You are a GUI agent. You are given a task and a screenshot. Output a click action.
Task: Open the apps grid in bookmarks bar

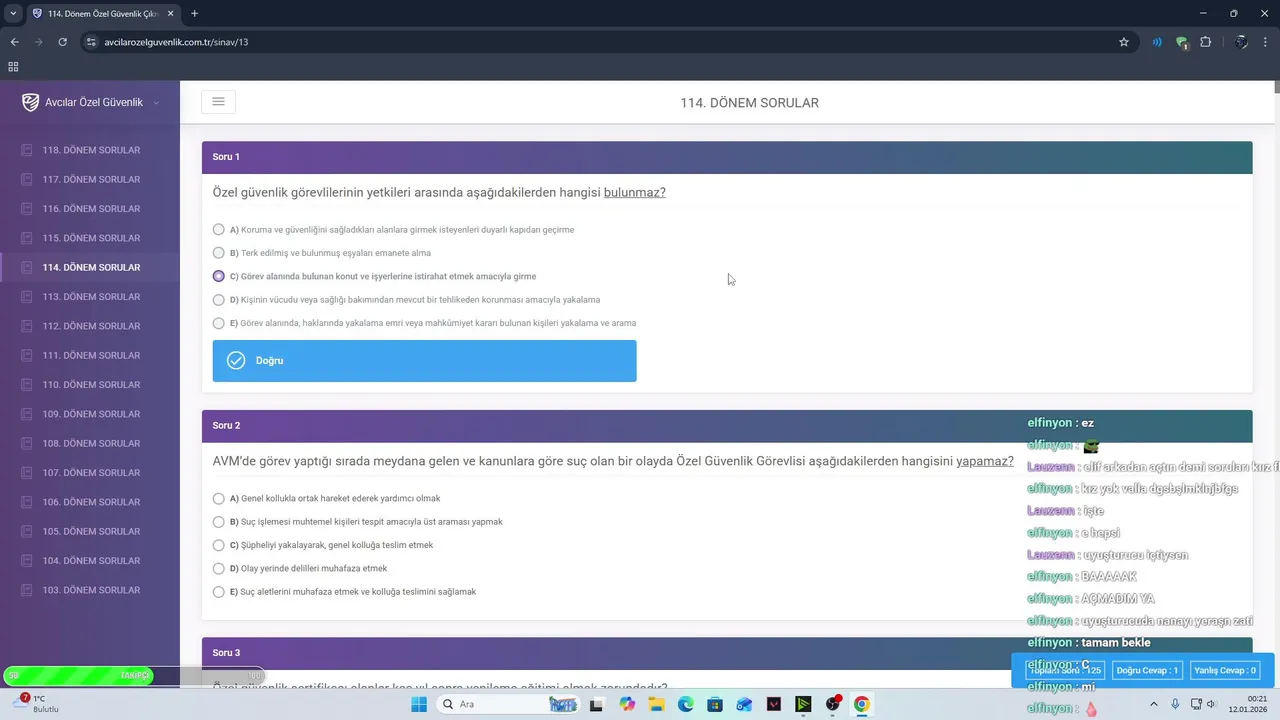[x=13, y=67]
